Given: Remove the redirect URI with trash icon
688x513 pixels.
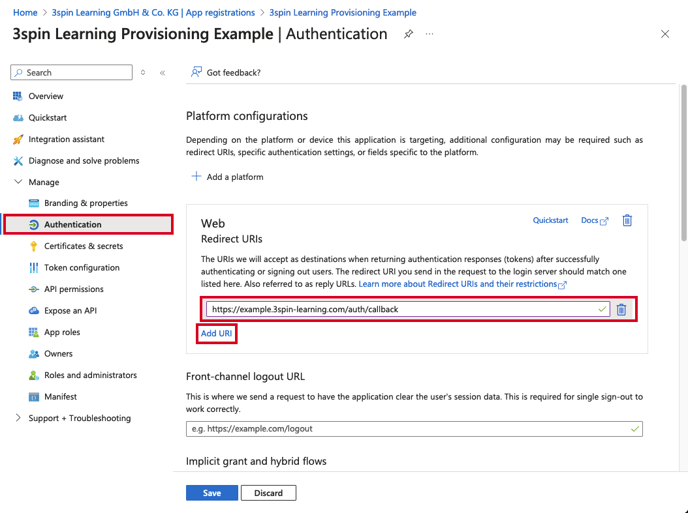Looking at the screenshot, I should coord(621,310).
